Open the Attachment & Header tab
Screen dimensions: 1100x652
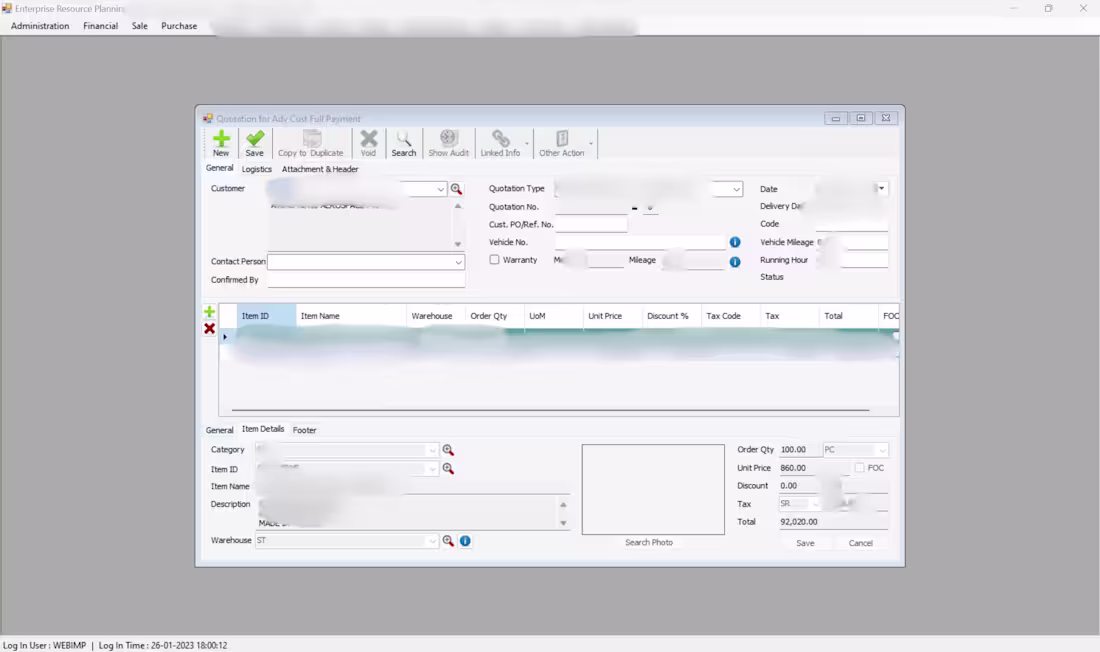point(319,169)
